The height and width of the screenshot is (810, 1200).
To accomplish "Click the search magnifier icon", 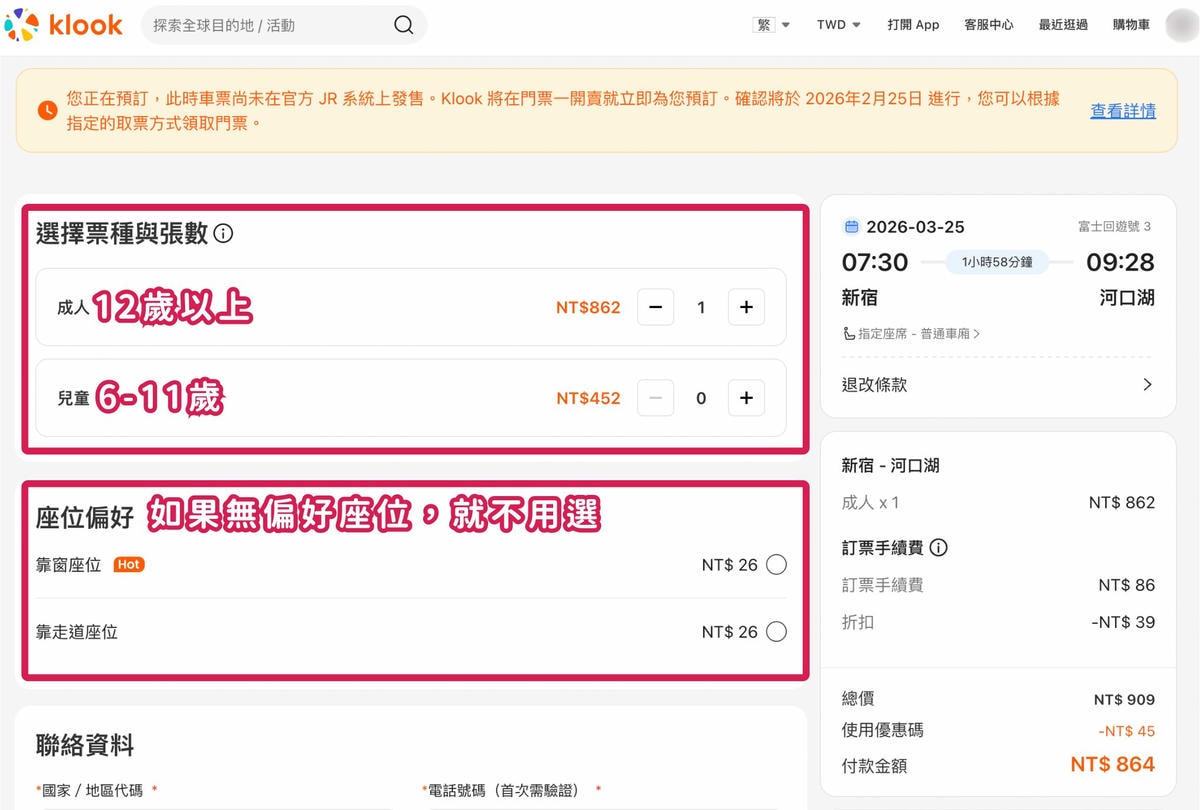I will pyautogui.click(x=403, y=25).
